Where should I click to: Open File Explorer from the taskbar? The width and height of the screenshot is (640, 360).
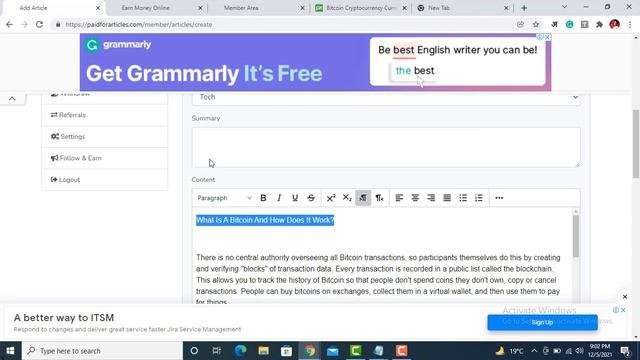click(x=263, y=351)
